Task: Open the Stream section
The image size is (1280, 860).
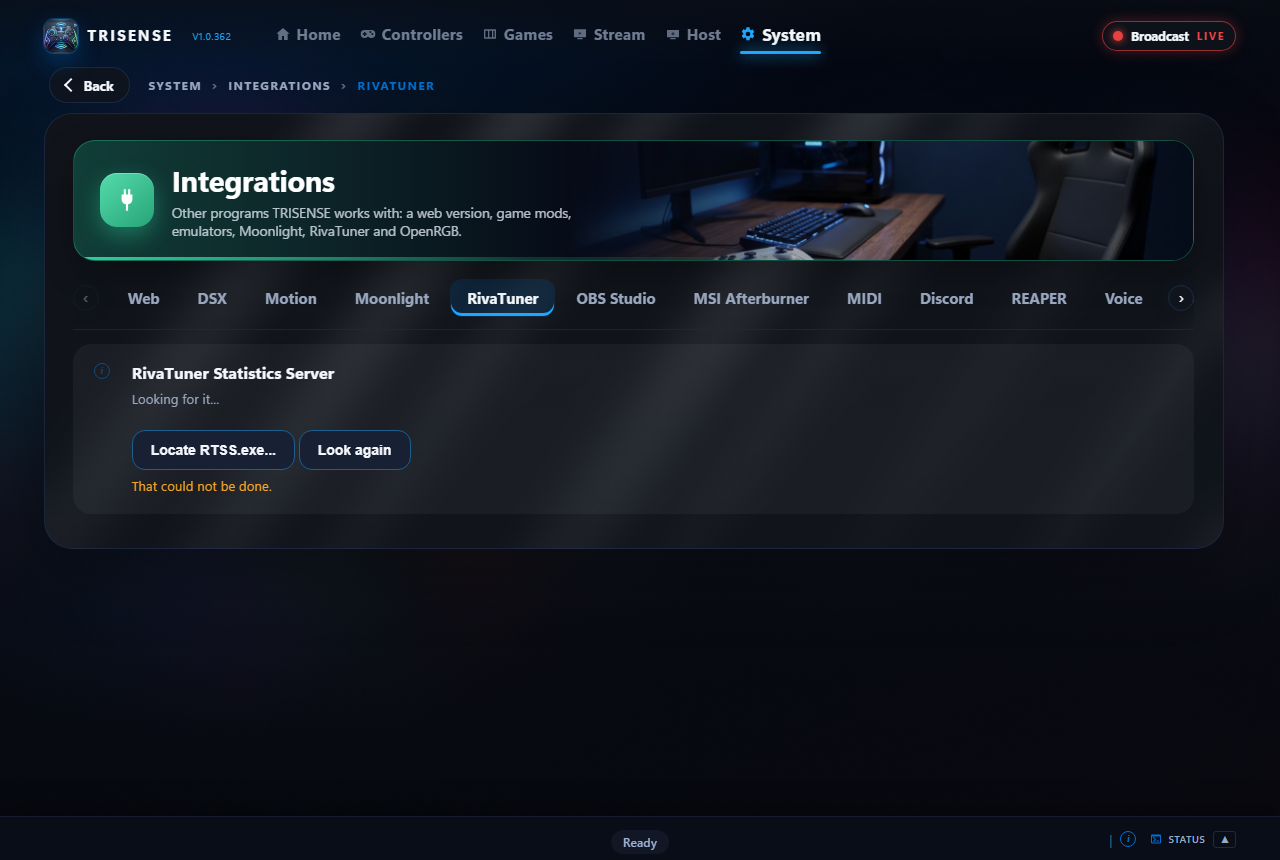Action: pos(609,35)
